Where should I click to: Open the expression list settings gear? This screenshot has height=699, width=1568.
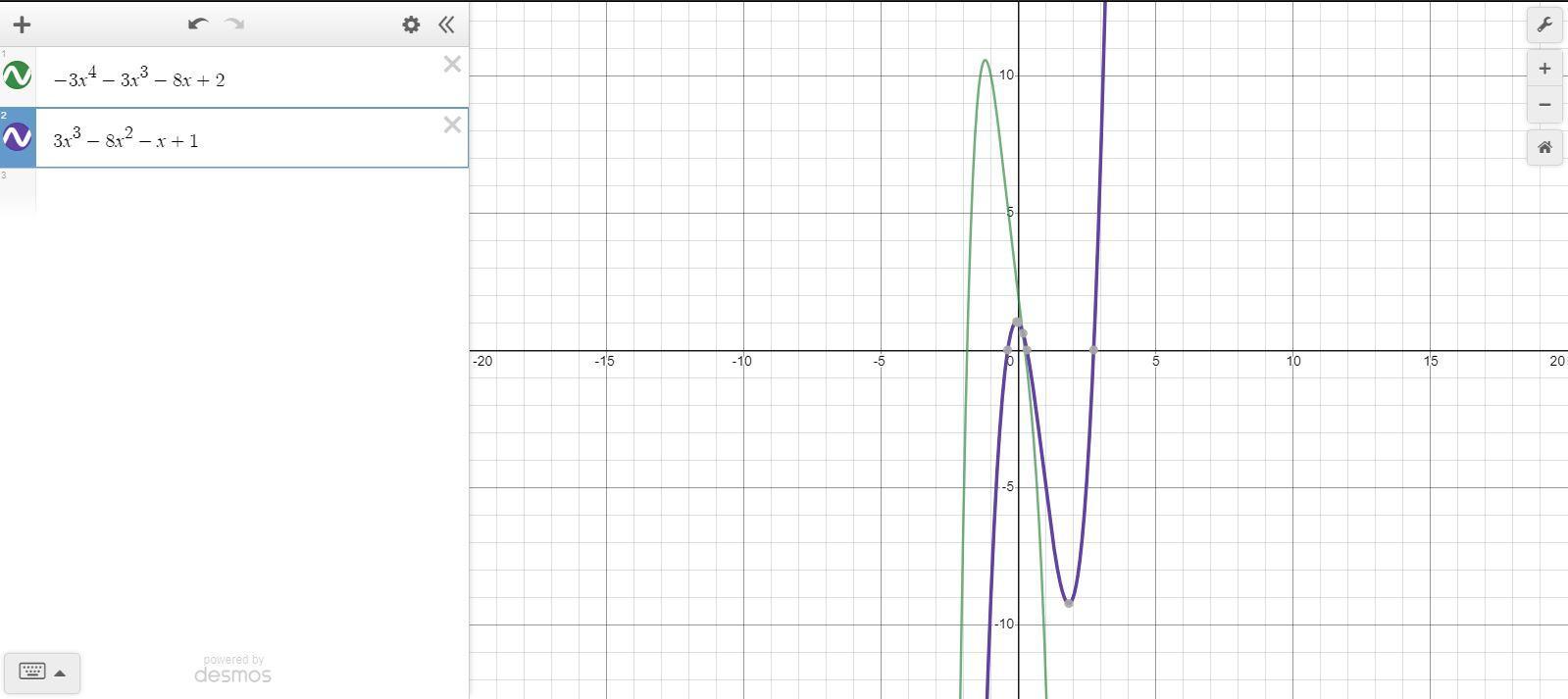point(411,25)
